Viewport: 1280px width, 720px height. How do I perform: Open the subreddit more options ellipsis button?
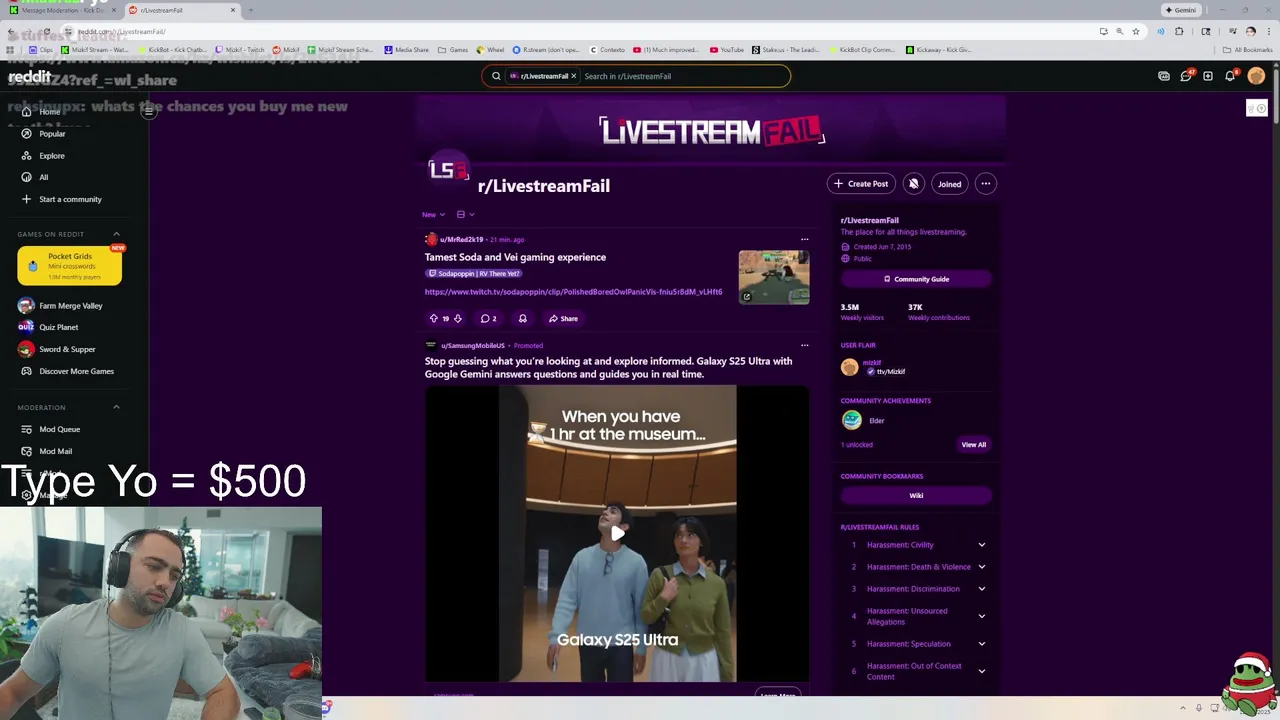[985, 183]
